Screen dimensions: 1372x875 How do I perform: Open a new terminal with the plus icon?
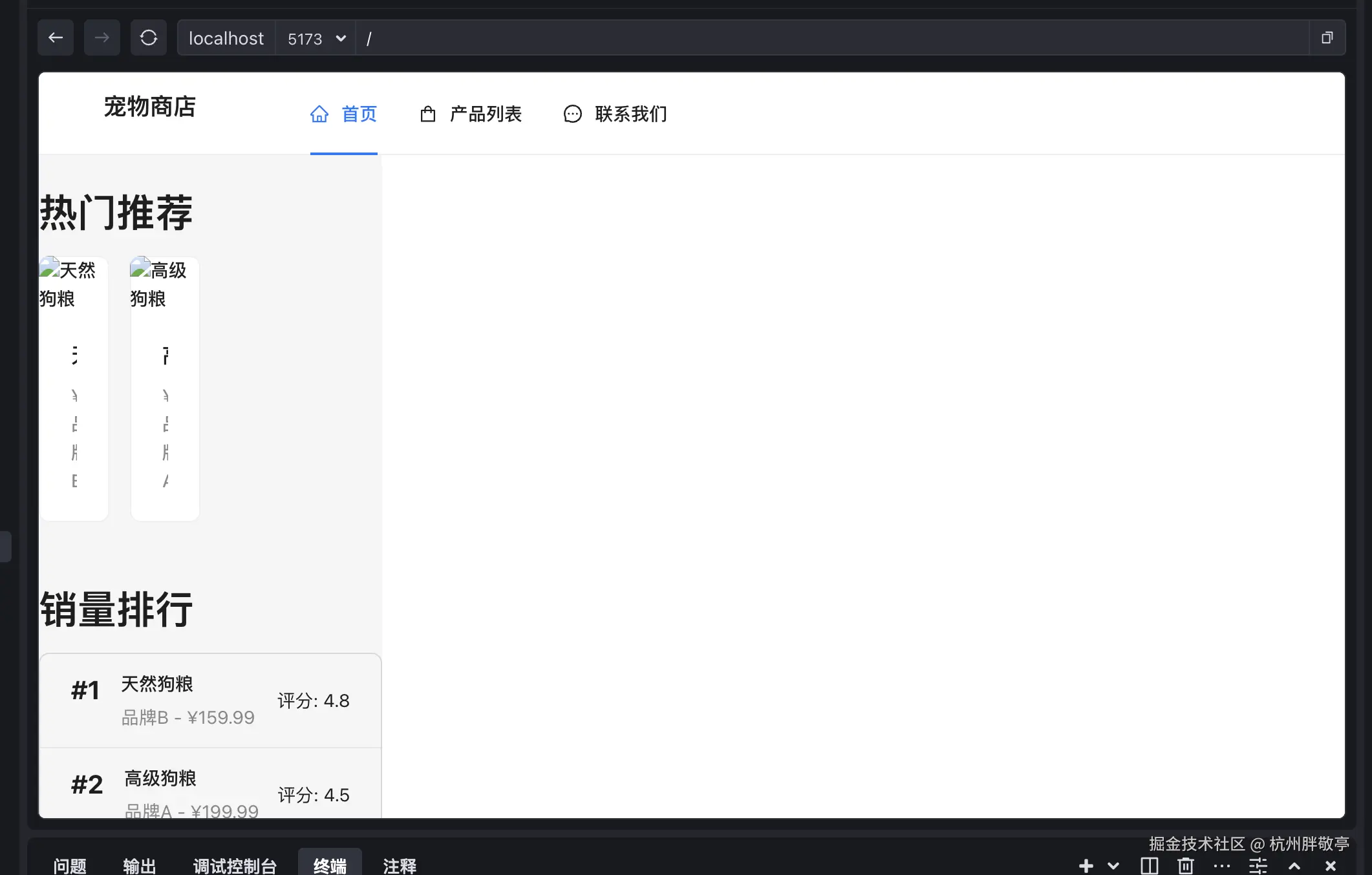pos(1086,866)
